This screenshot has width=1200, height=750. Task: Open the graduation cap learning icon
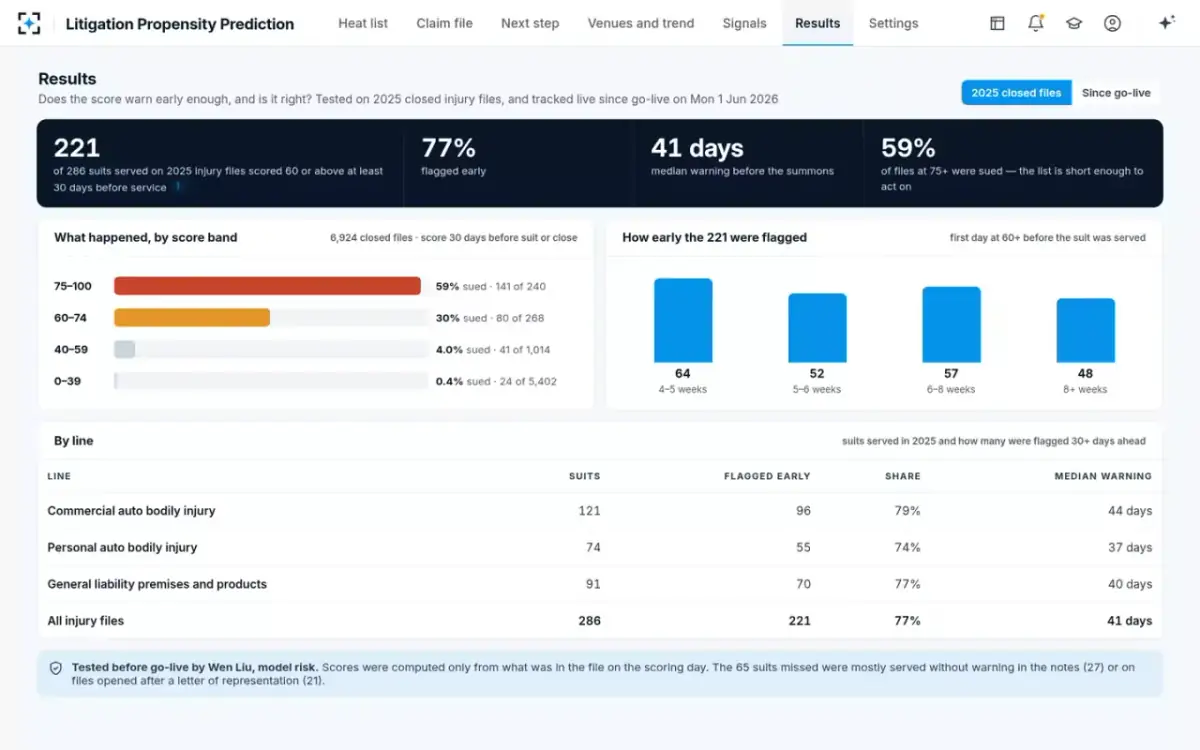point(1074,23)
